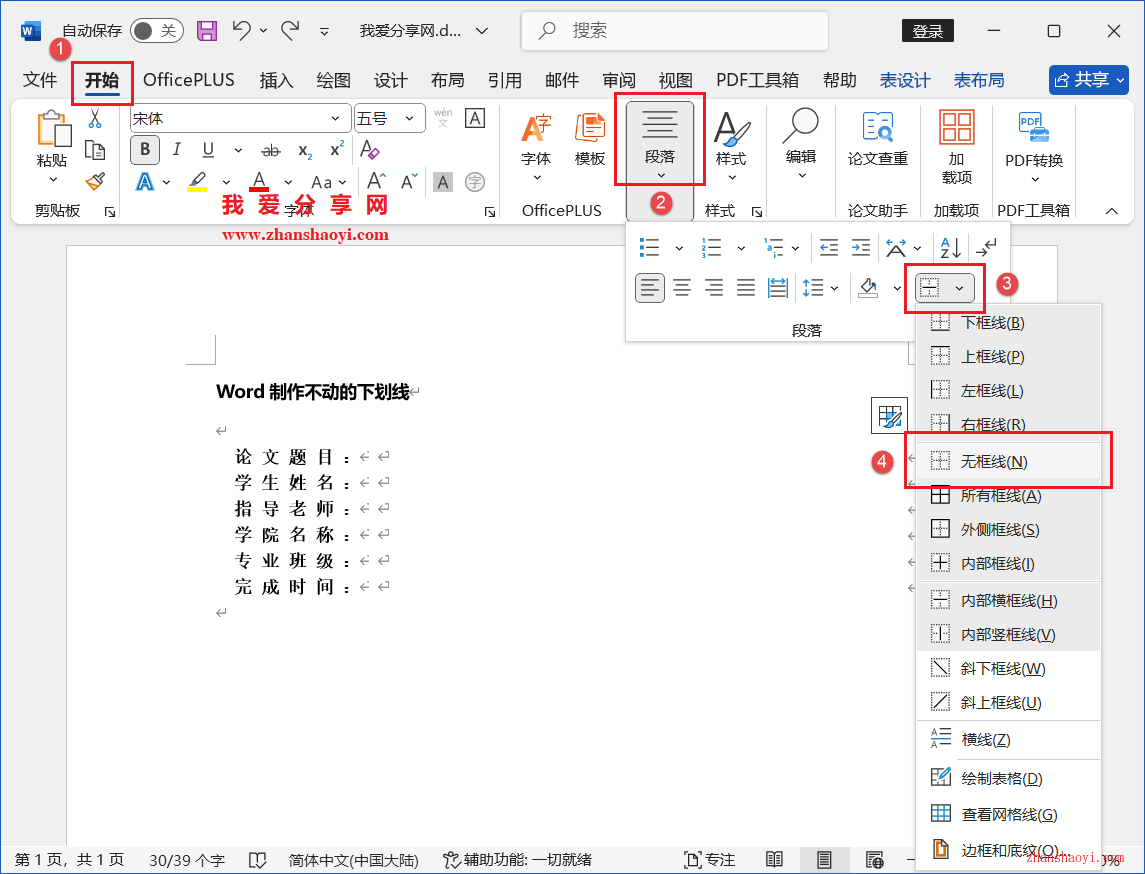Switch to 表设计 tab
The height and width of the screenshot is (874, 1145).
coord(905,80)
